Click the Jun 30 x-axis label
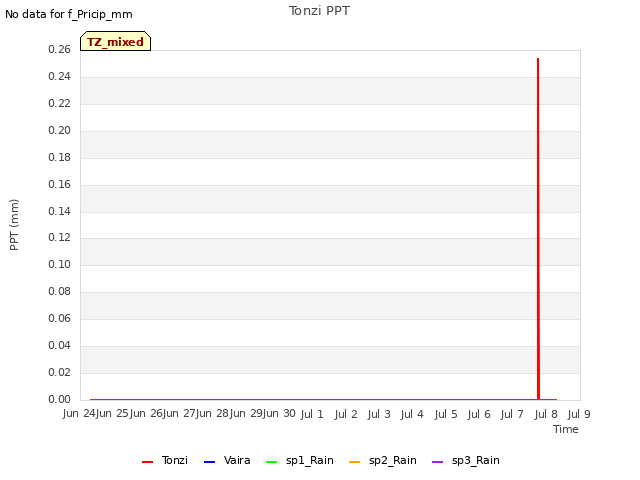The image size is (640, 480). [x=280, y=413]
